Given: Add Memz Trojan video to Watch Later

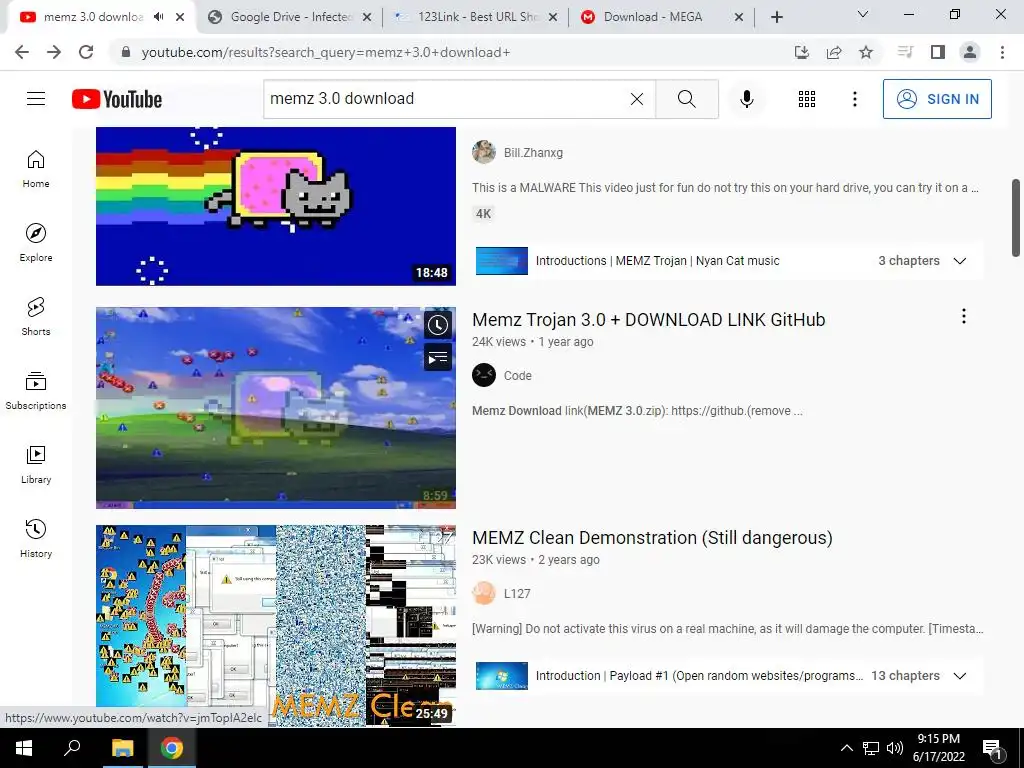Looking at the screenshot, I should click(438, 325).
